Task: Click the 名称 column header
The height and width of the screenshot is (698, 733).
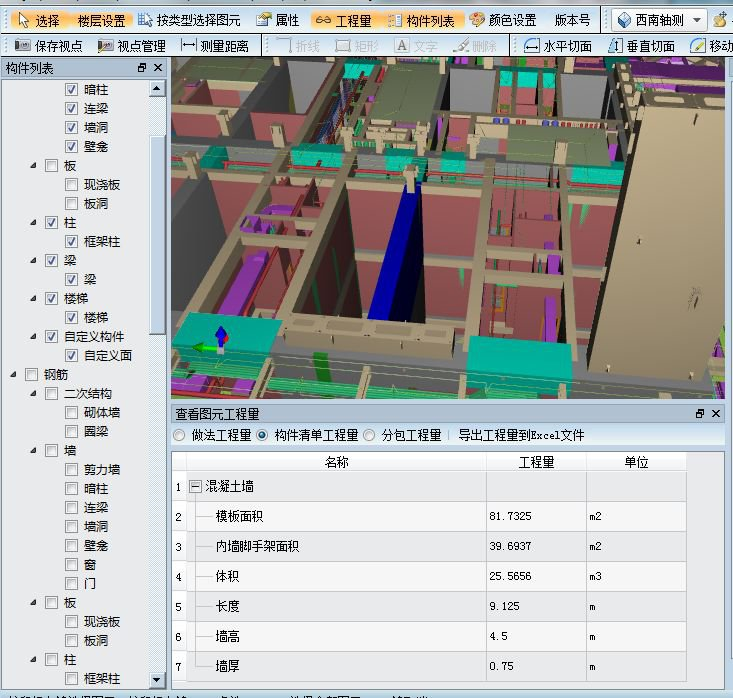Action: (336, 462)
